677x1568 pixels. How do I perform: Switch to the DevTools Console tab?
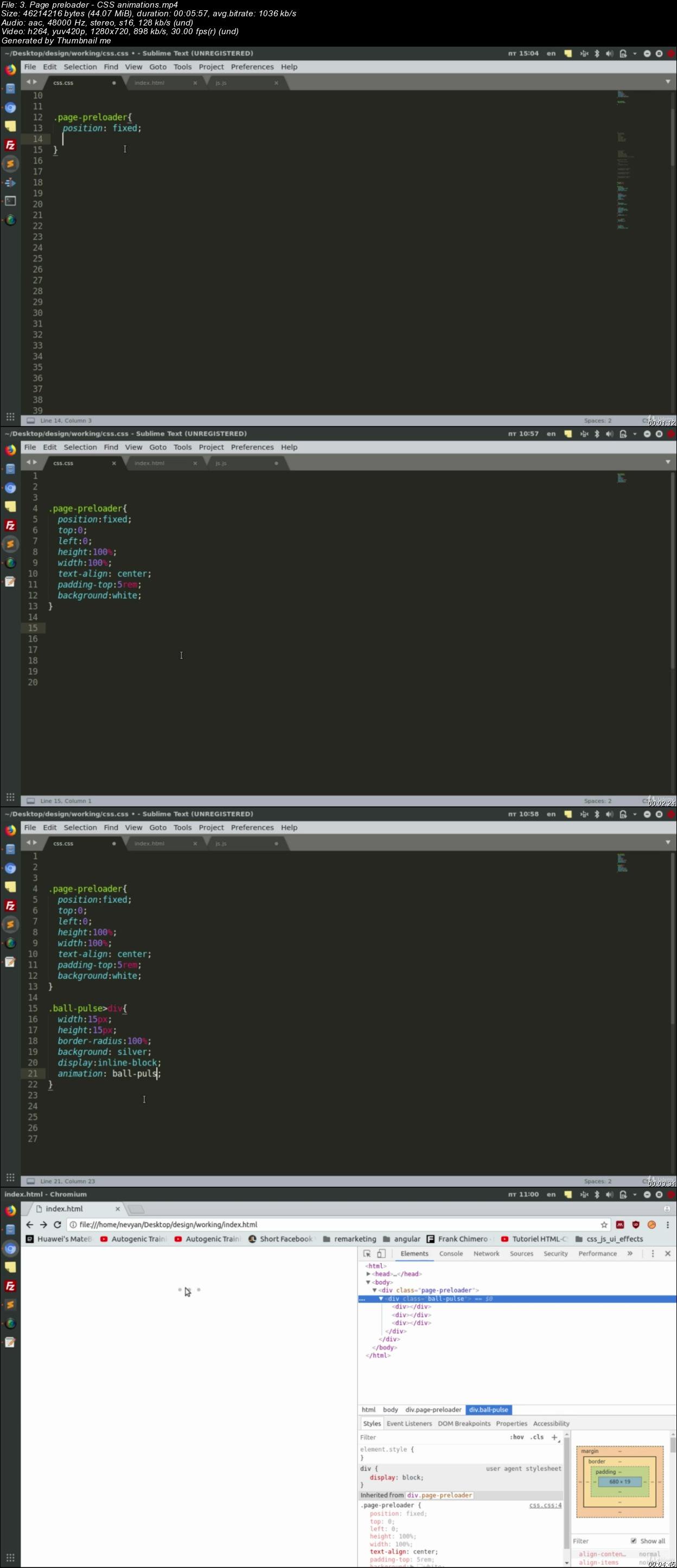pos(451,1253)
